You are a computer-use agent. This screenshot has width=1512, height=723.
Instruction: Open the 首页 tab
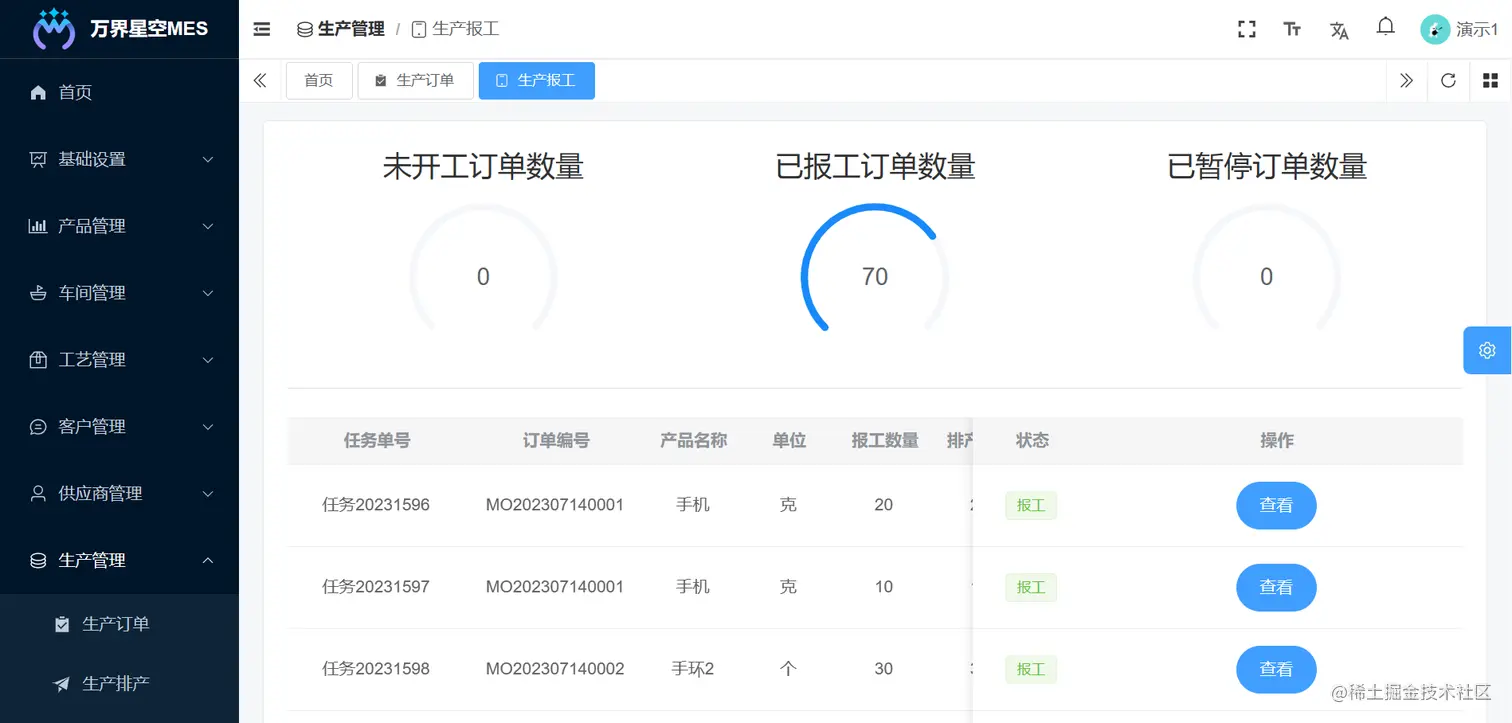click(x=319, y=80)
